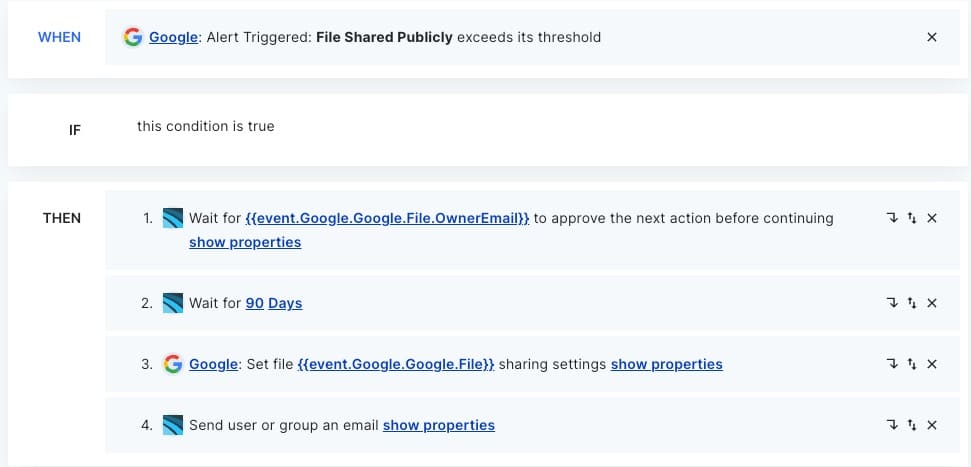Screen dimensions: 971x467
Task: Click the {{event.Google.Google.File.OwnerEmail}} variable link
Action: pos(387,218)
